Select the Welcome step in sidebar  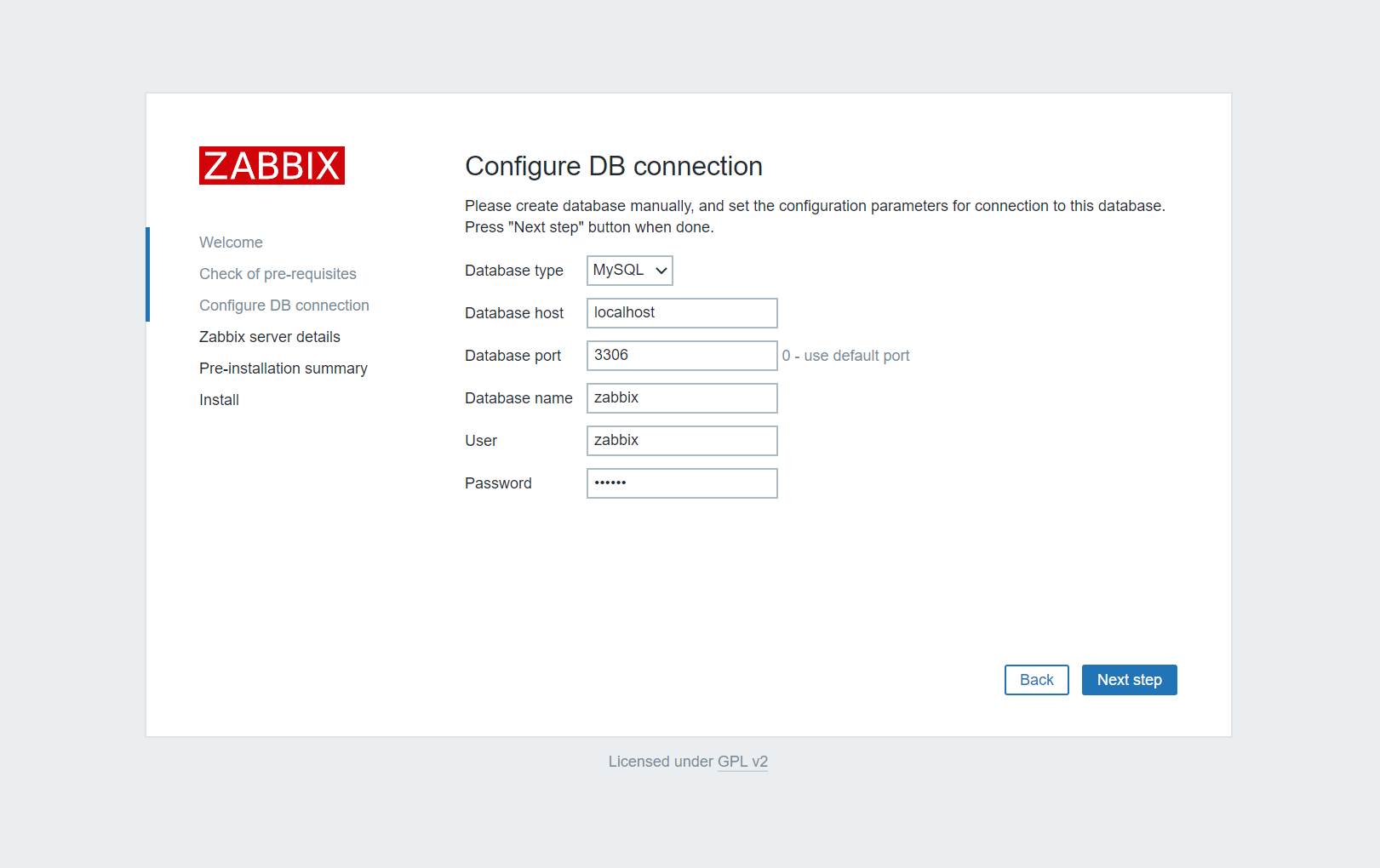[231, 243]
